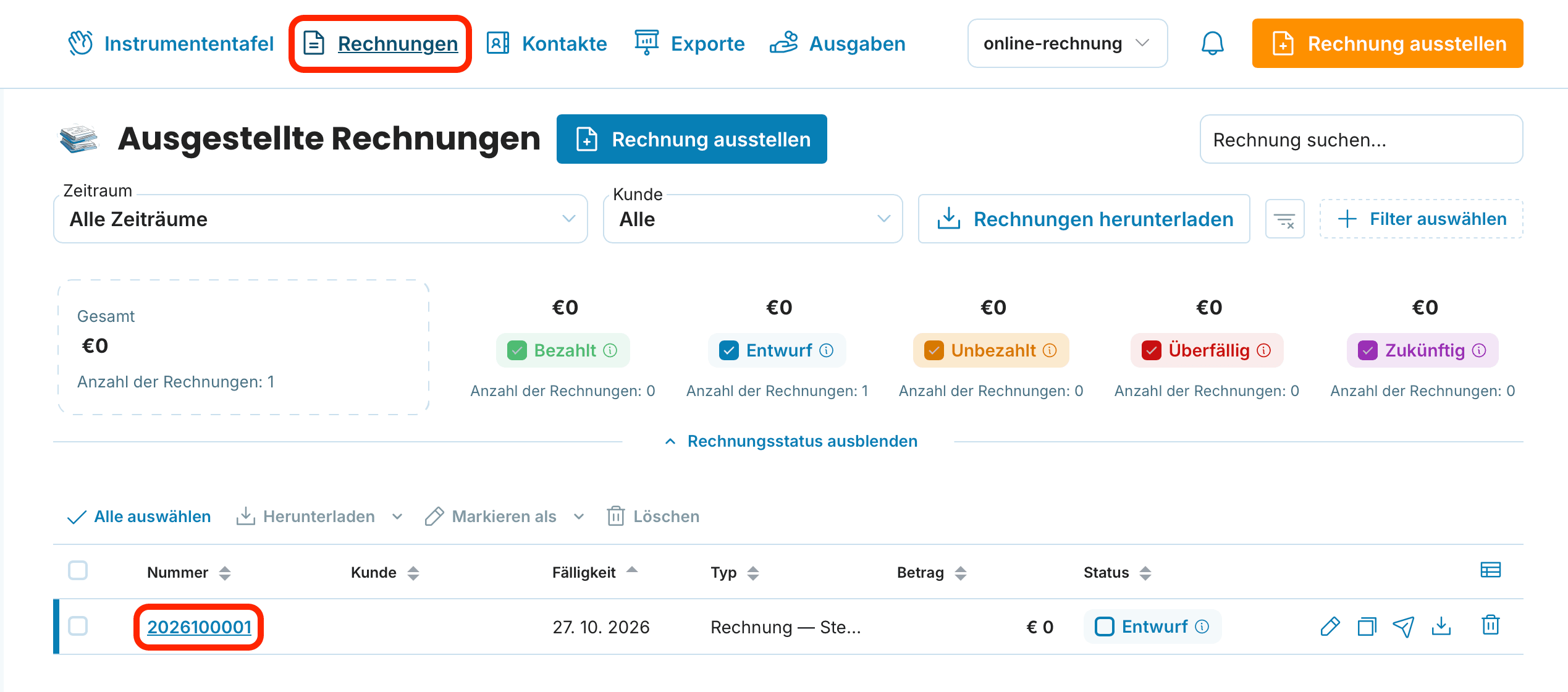Image resolution: width=1568 pixels, height=692 pixels.
Task: Download invoice 2026100001 via row download icon
Action: pos(1441,627)
